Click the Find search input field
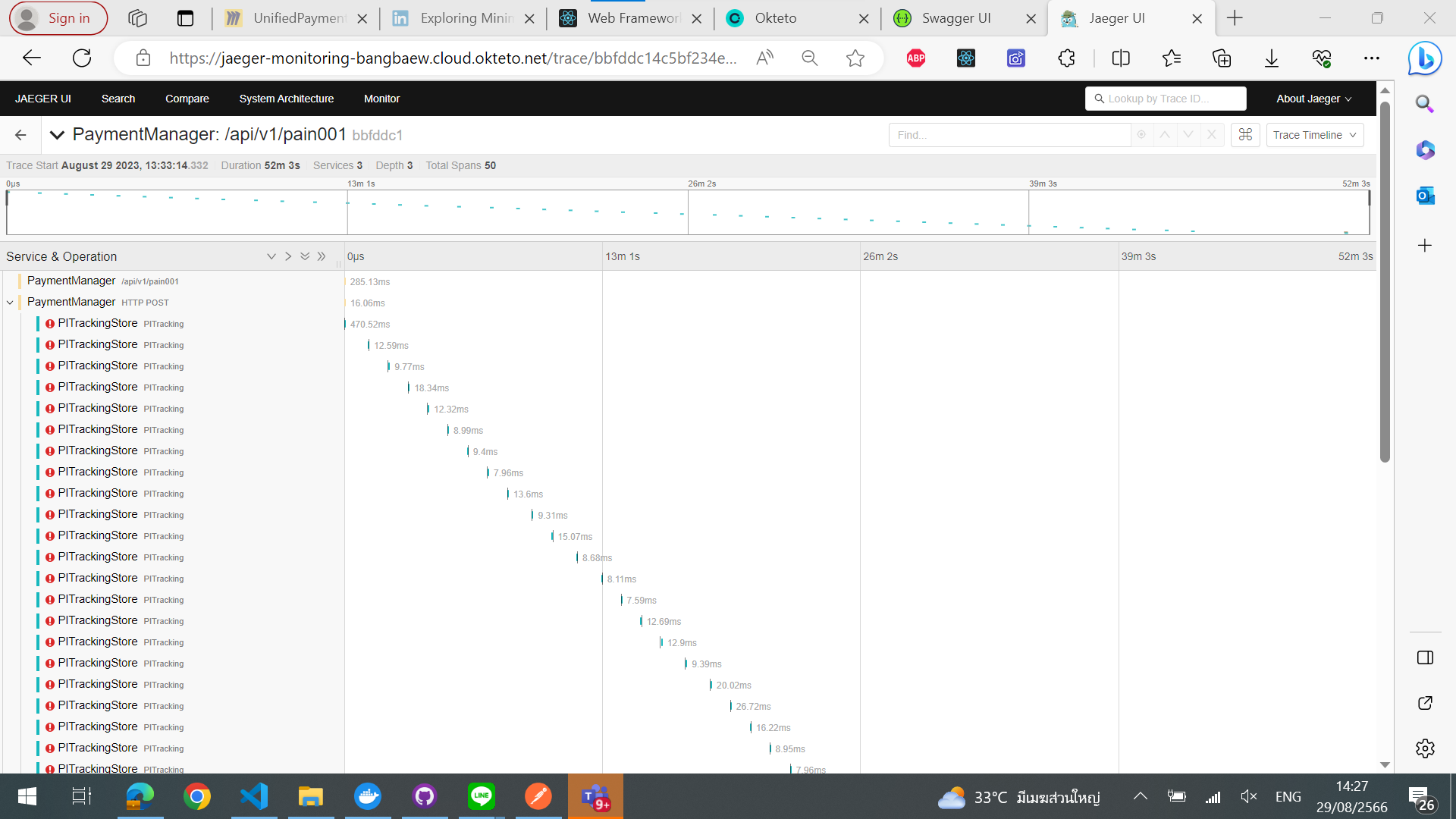Viewport: 1456px width, 819px height. [x=1009, y=135]
